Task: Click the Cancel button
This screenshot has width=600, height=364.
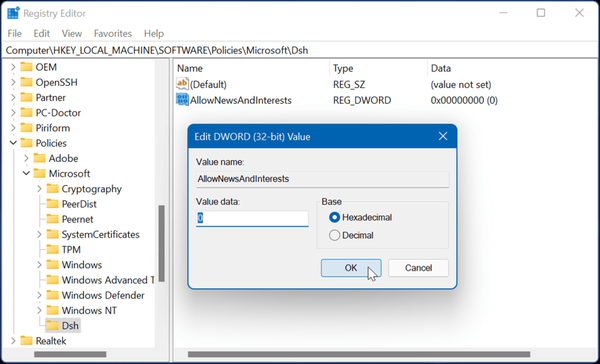Action: click(x=418, y=268)
